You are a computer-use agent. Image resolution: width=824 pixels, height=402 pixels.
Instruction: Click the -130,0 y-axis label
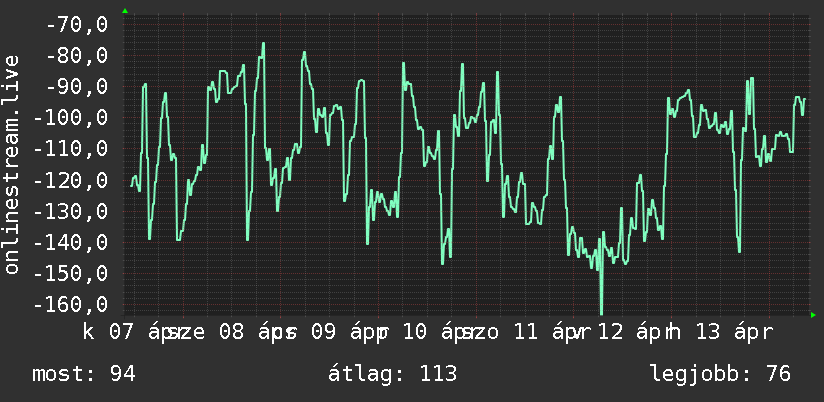71,211
